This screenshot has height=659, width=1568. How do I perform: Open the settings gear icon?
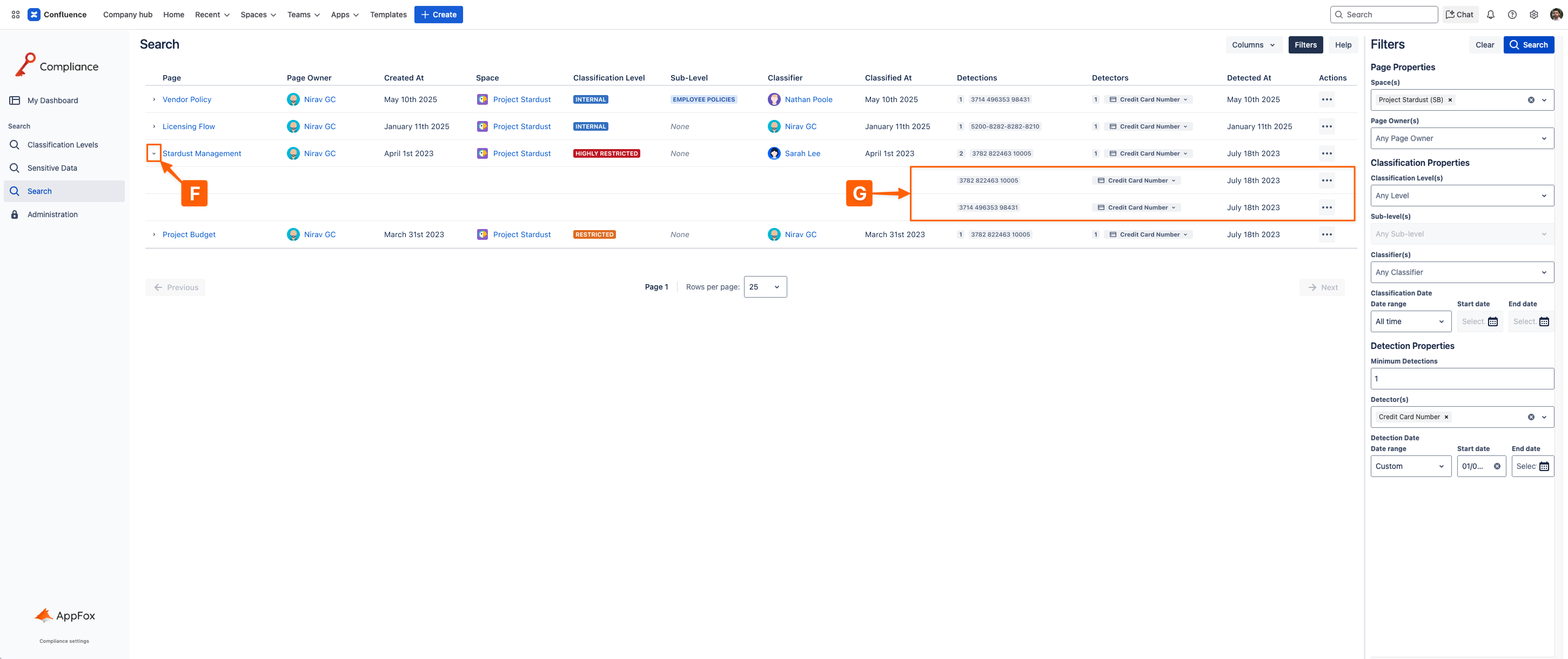[1534, 15]
